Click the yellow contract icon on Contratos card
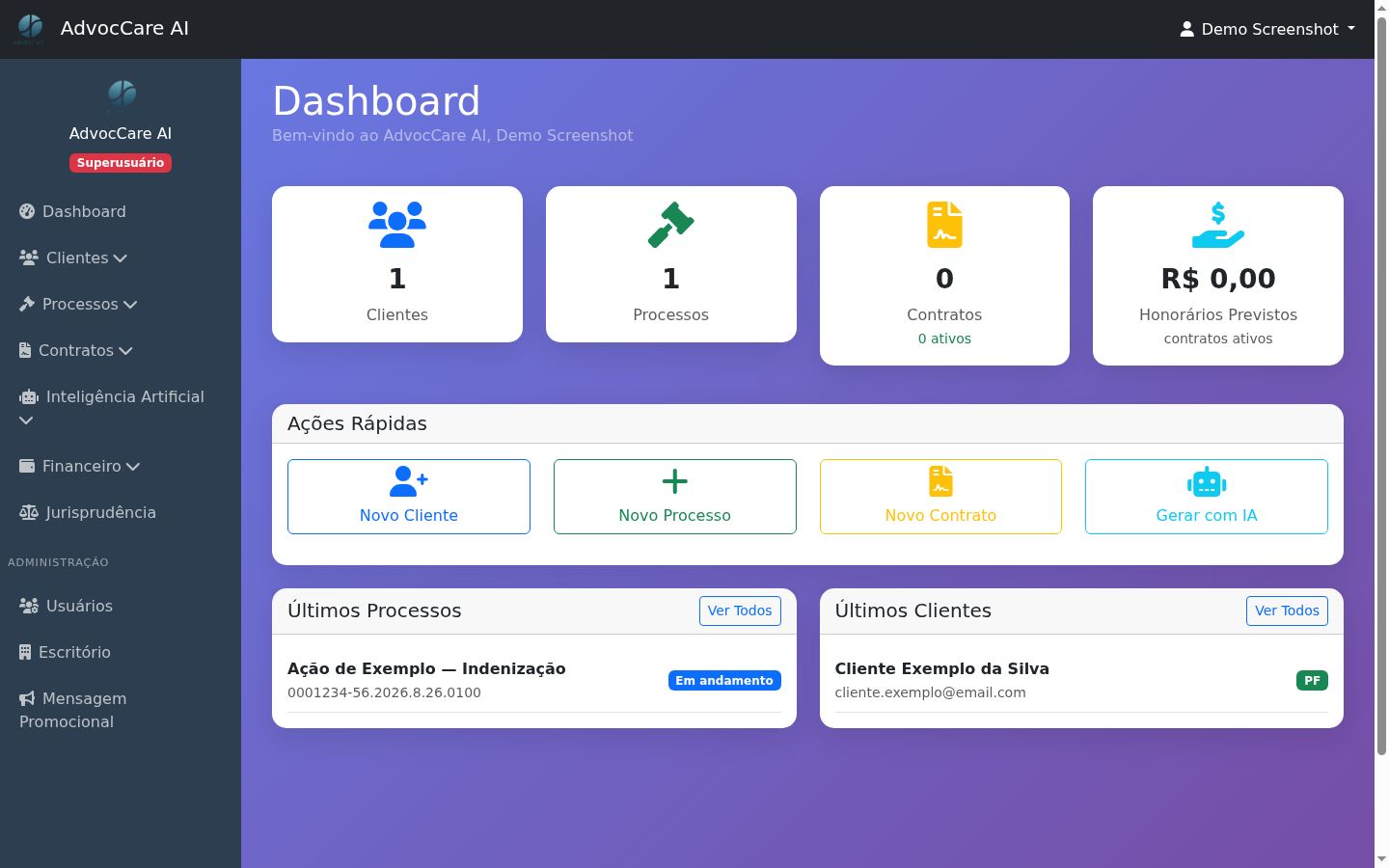1389x868 pixels. click(945, 225)
